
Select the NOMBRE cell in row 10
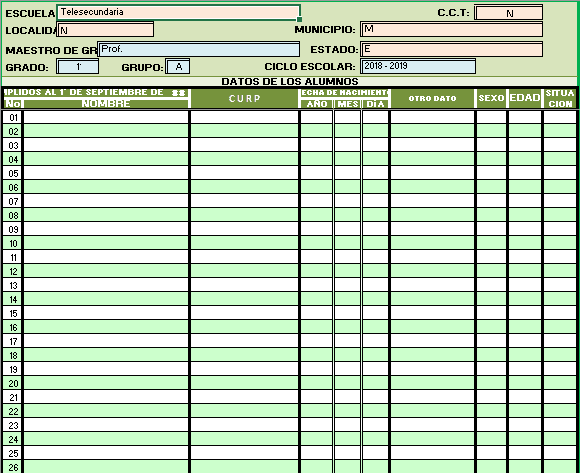[x=106, y=243]
